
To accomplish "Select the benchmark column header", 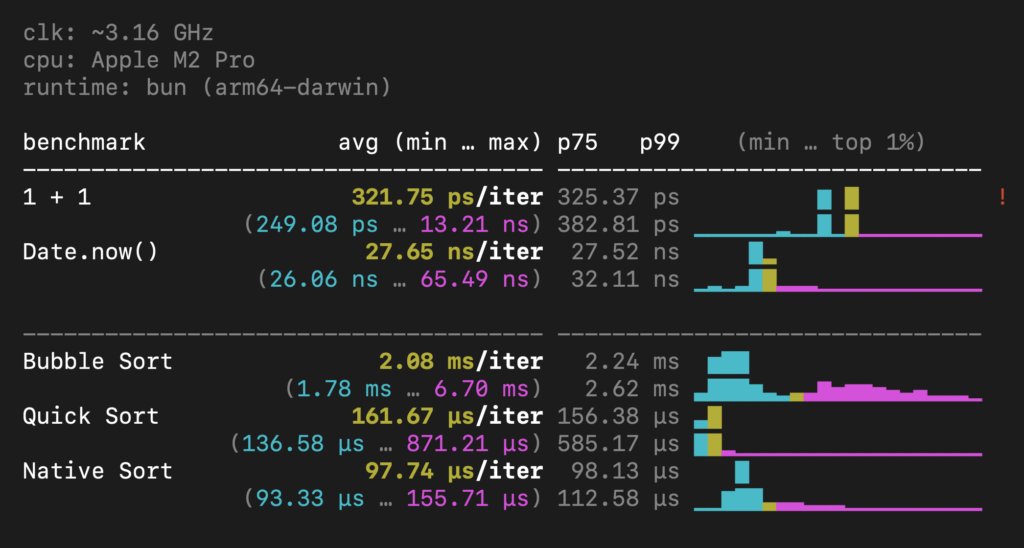I will (84, 142).
